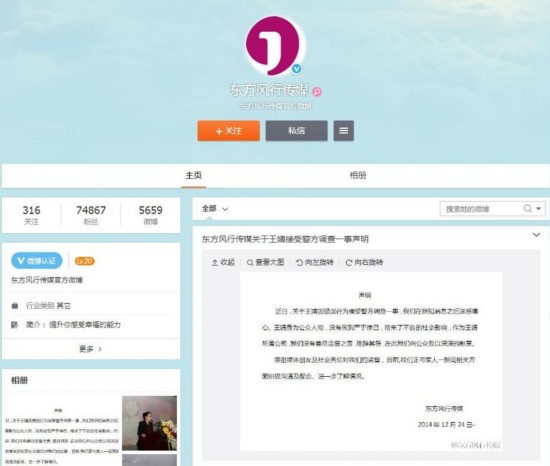Switch to the 主页 tab

click(194, 175)
